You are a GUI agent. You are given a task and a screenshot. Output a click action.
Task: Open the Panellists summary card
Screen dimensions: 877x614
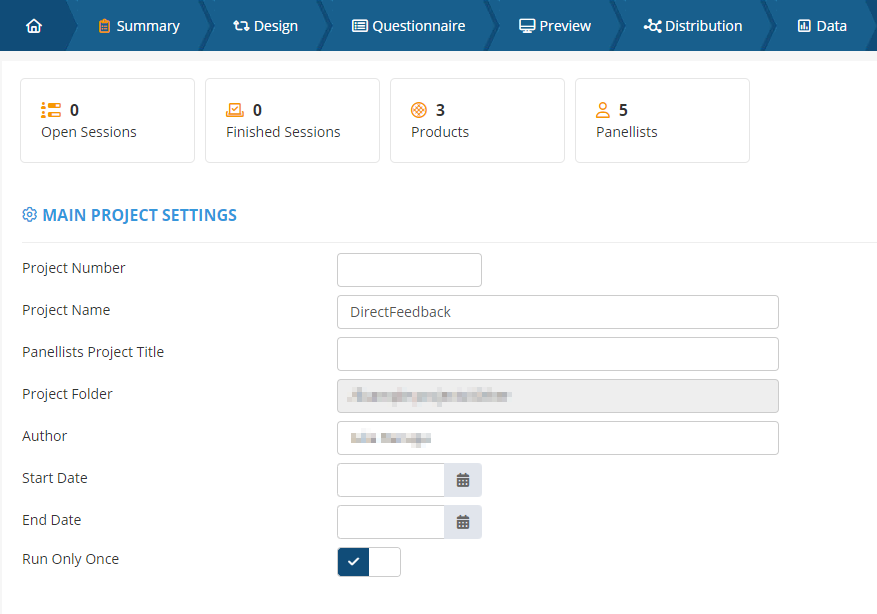pos(662,120)
